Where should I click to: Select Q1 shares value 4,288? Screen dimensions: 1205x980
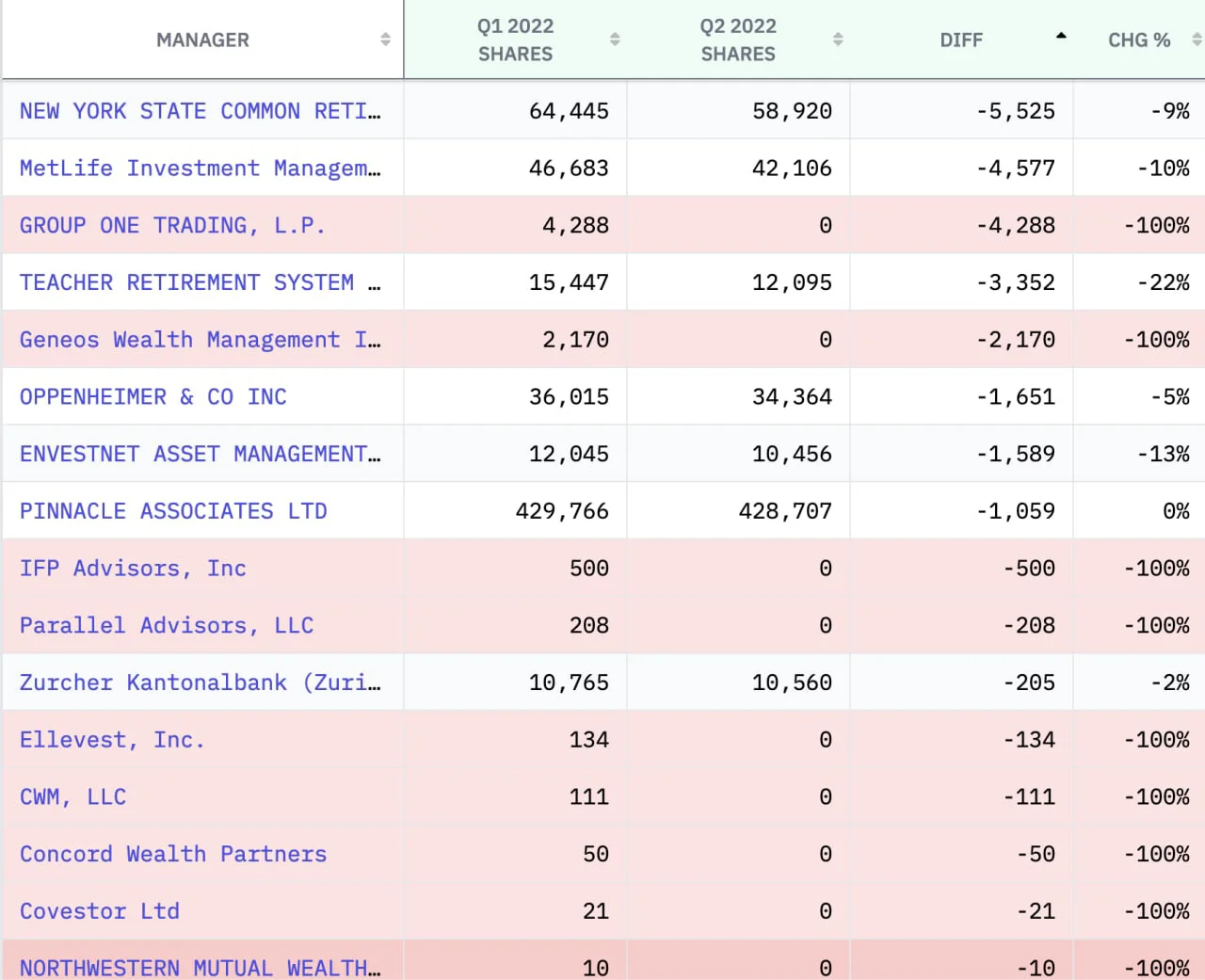pyautogui.click(x=575, y=226)
